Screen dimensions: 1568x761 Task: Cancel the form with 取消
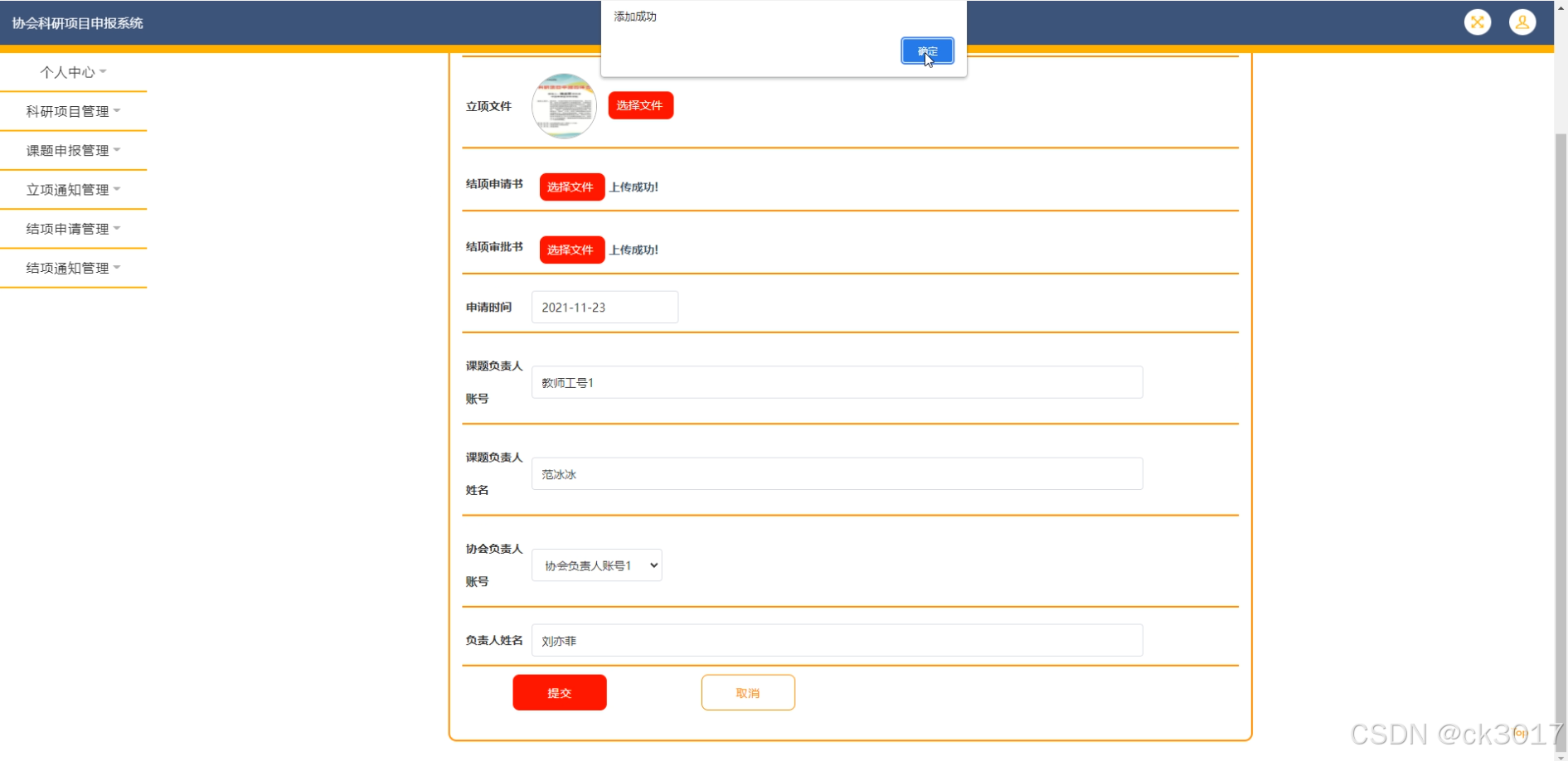tap(748, 692)
